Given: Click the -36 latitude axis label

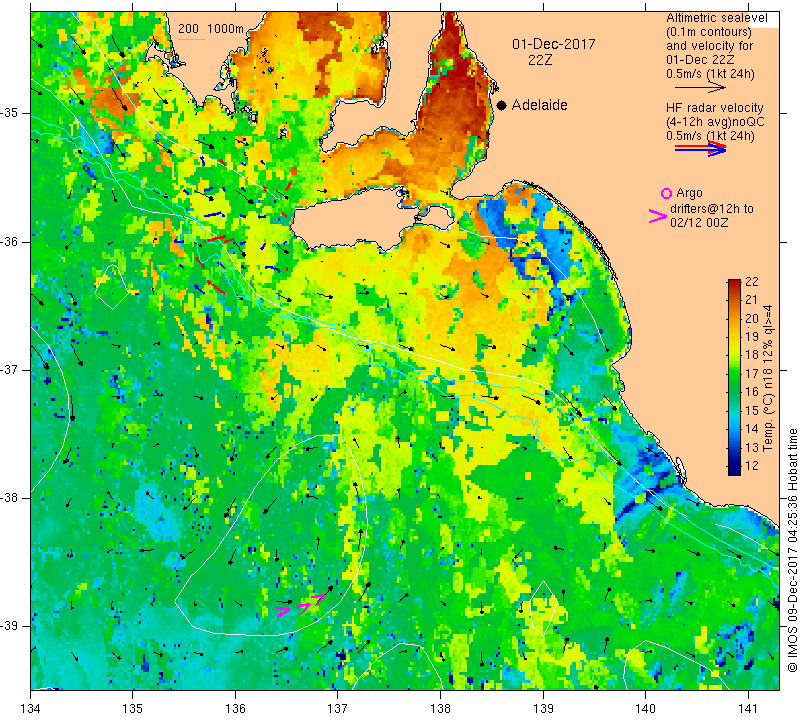Looking at the screenshot, I should pyautogui.click(x=10, y=241).
